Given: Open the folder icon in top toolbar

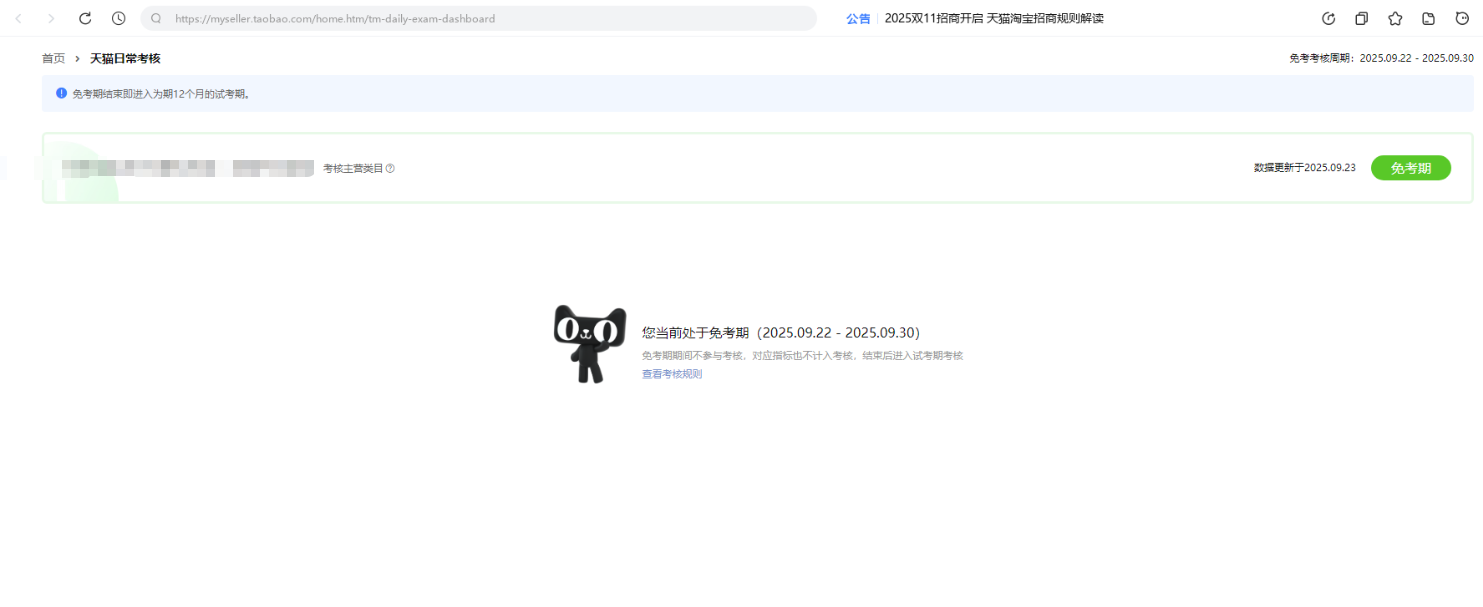Looking at the screenshot, I should pos(1429,18).
